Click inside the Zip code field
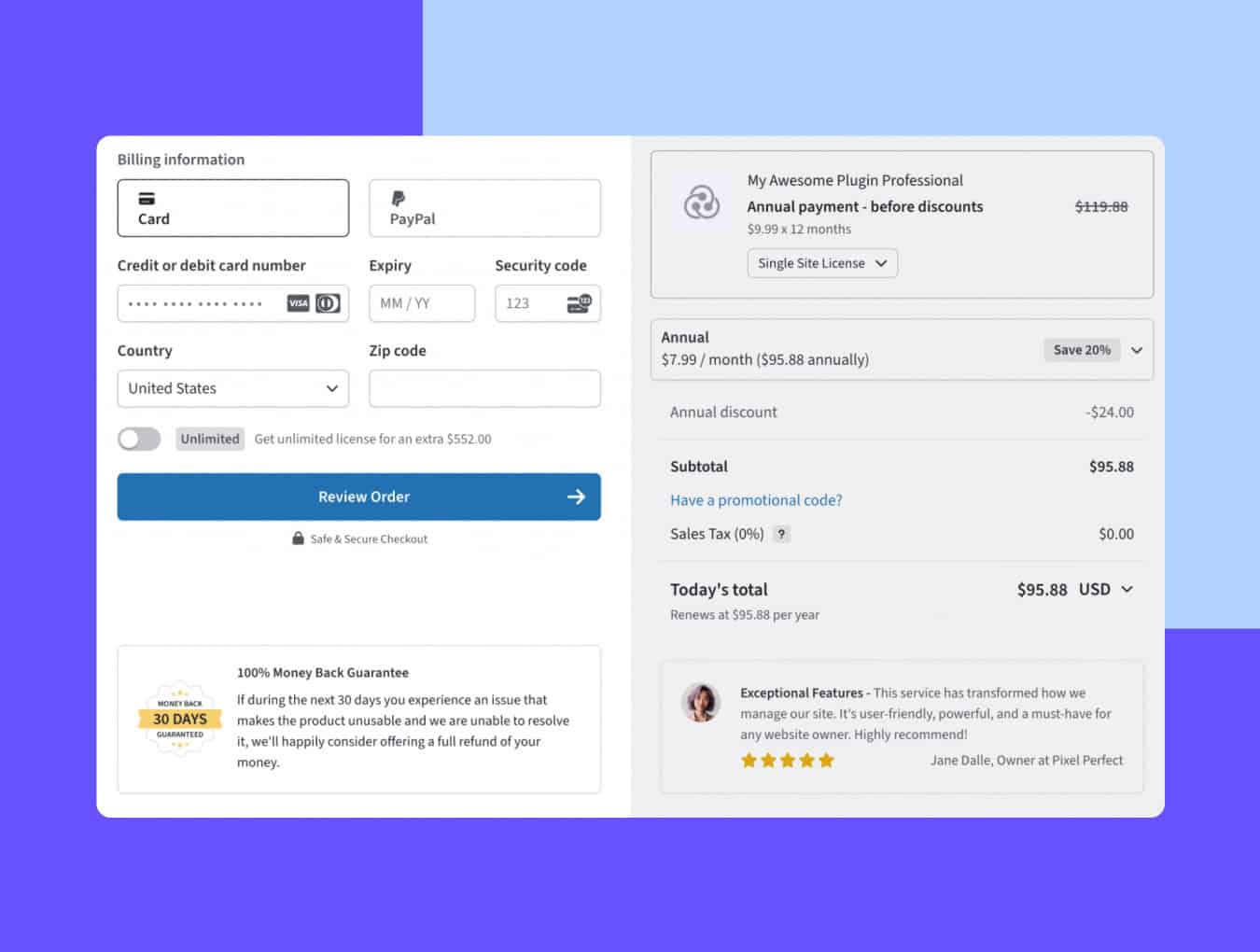The image size is (1260, 952). coord(484,388)
